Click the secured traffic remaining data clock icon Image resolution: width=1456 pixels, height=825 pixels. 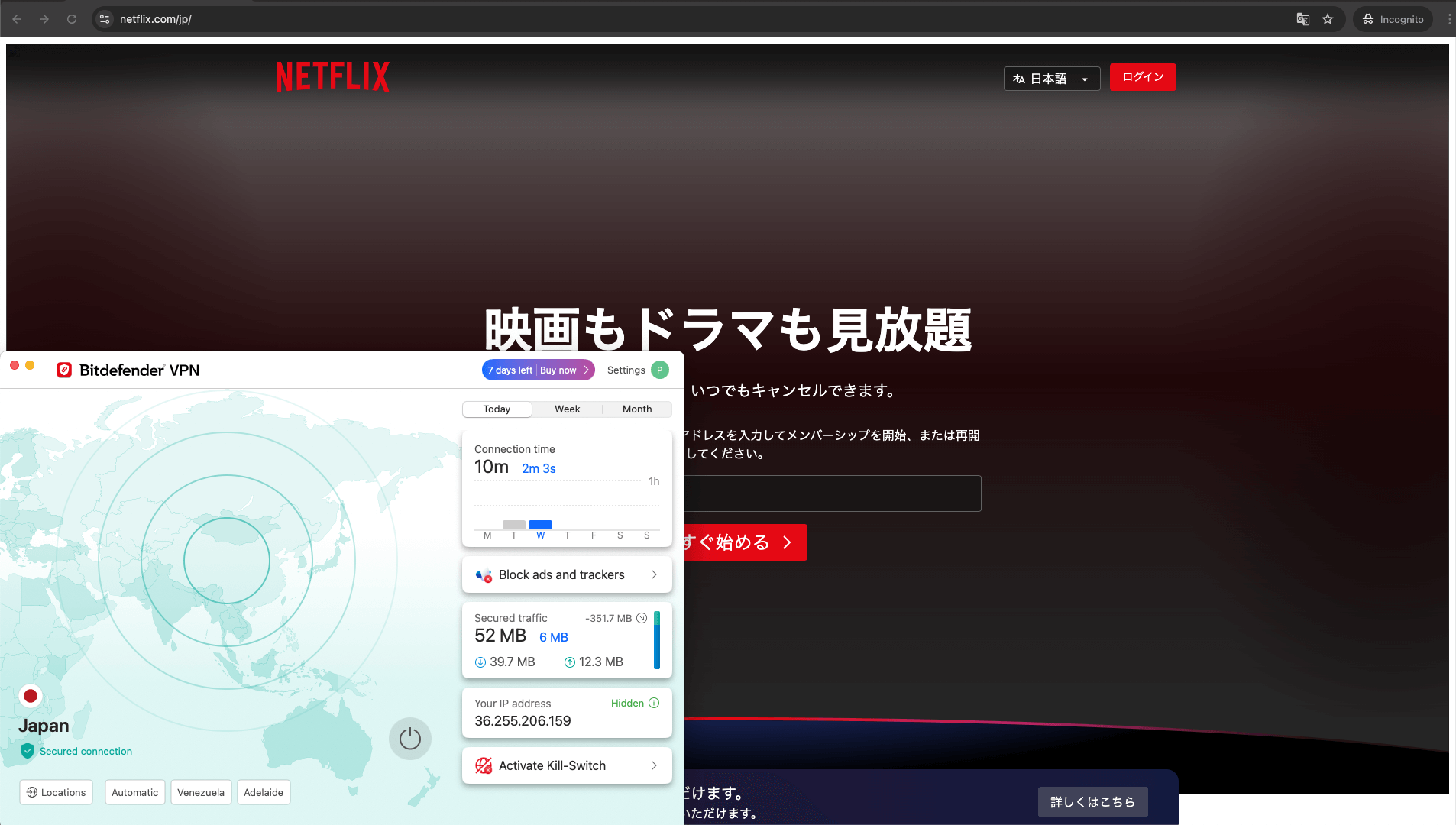tap(642, 618)
